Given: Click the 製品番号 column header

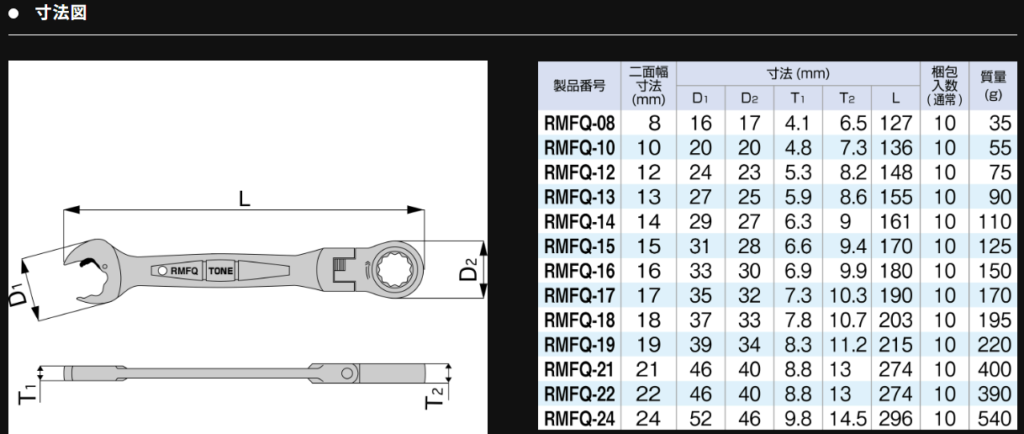Looking at the screenshot, I should (579, 85).
